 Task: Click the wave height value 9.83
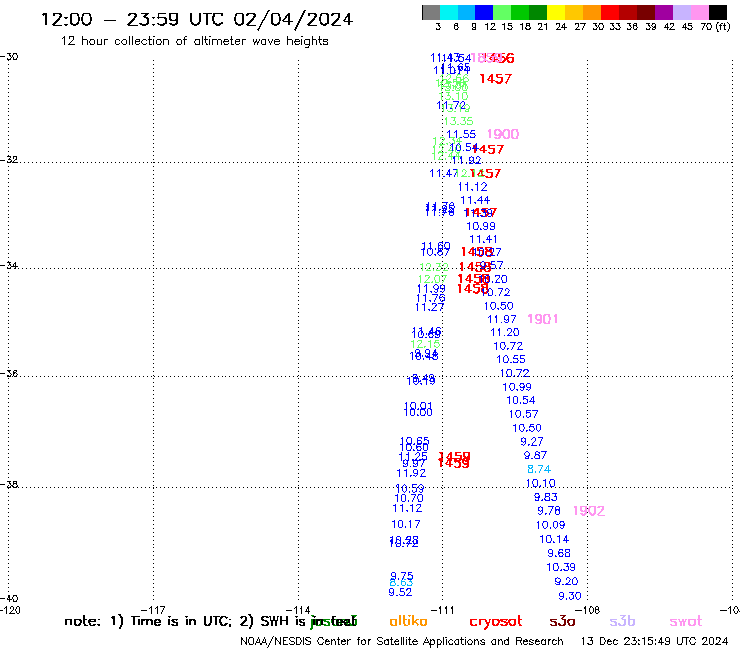coord(546,497)
